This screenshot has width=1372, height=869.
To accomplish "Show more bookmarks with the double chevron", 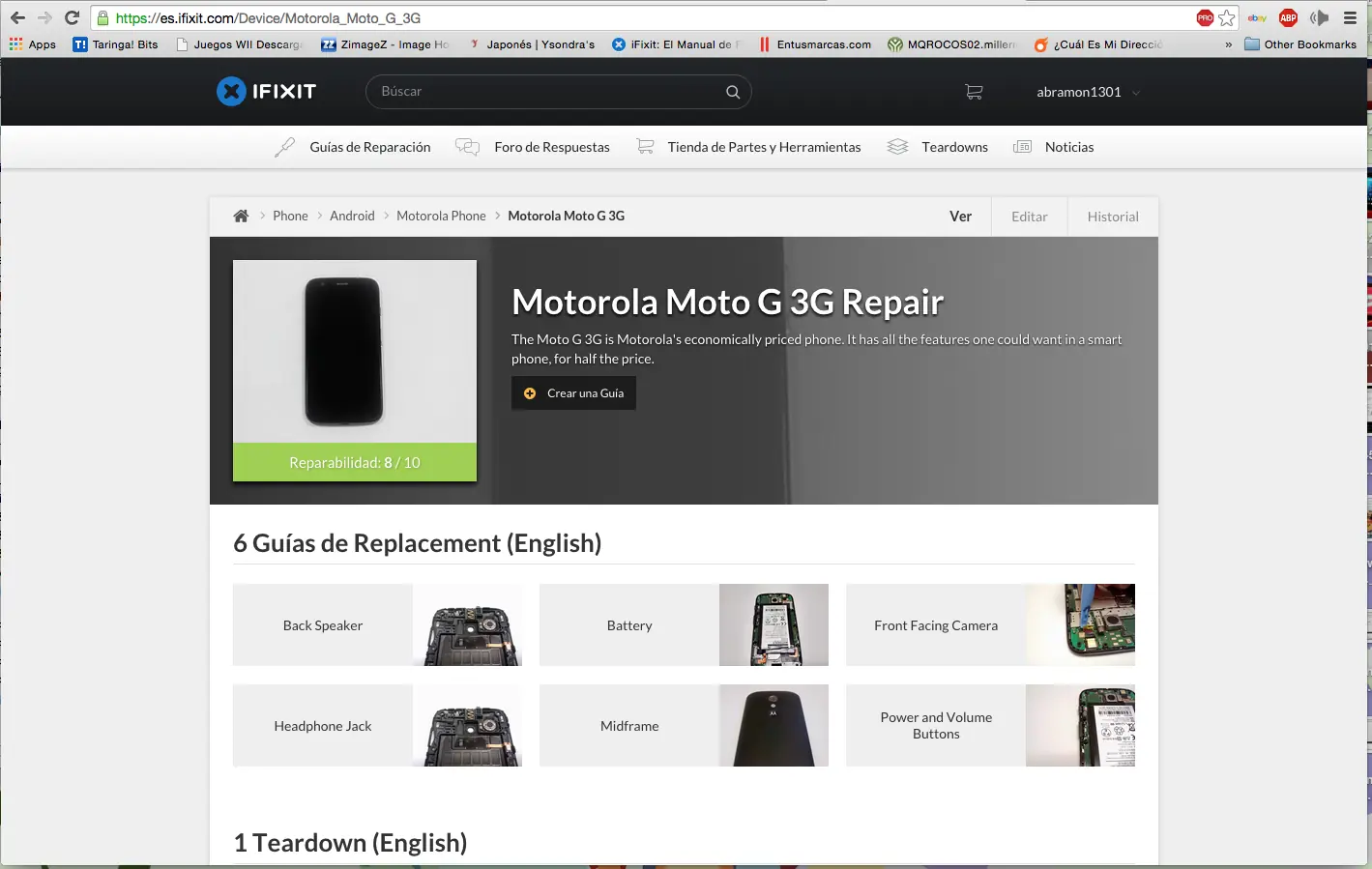I will (1229, 44).
